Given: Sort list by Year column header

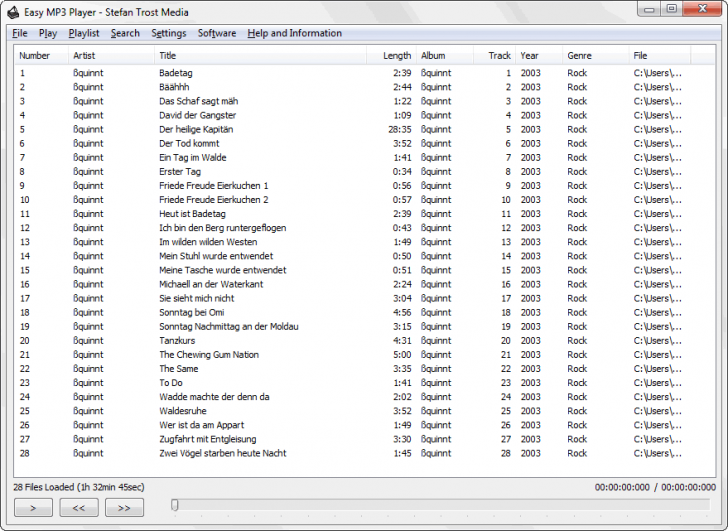Looking at the screenshot, I should 539,56.
